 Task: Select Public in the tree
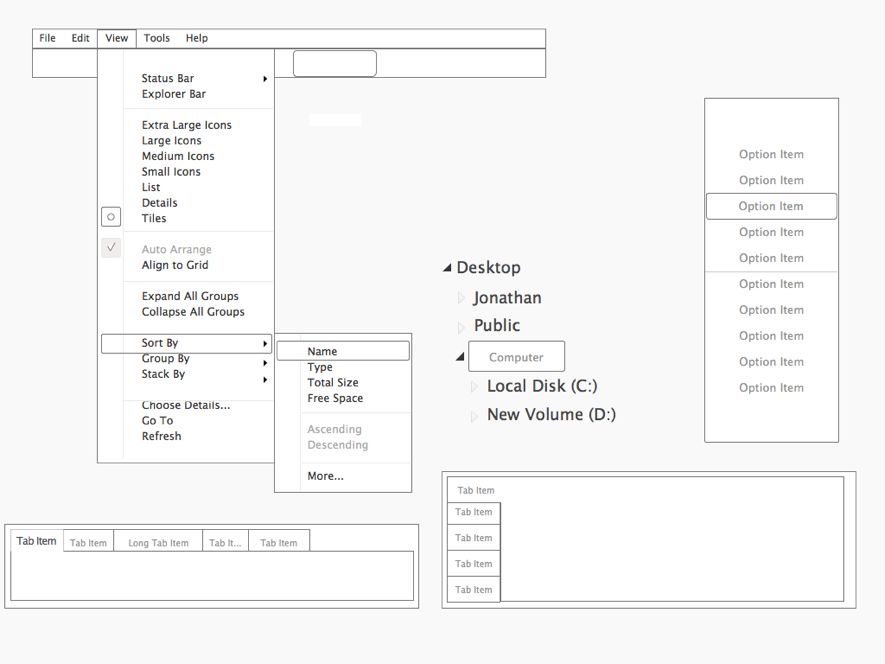(x=497, y=325)
